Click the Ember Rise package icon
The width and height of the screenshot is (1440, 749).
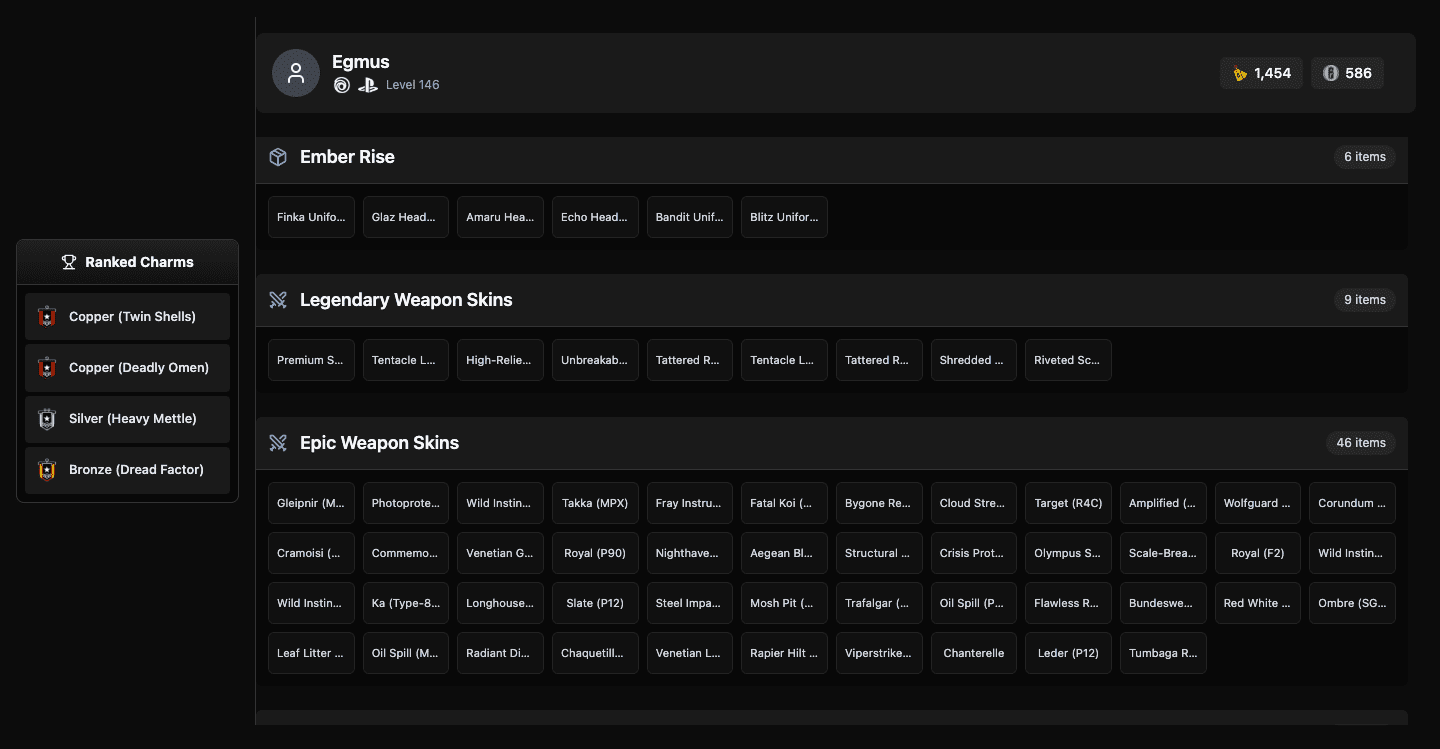click(278, 157)
